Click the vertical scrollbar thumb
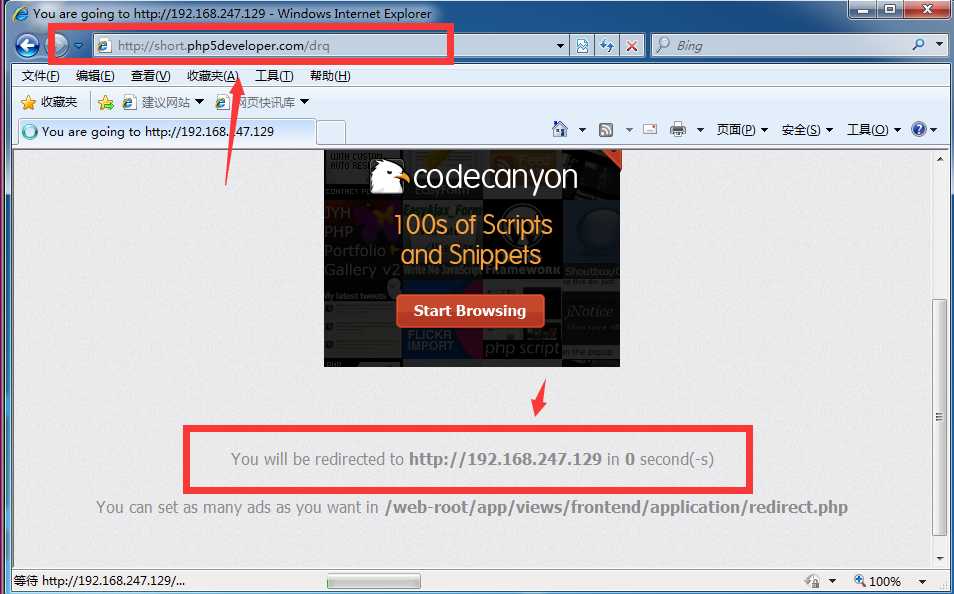 [x=939, y=417]
